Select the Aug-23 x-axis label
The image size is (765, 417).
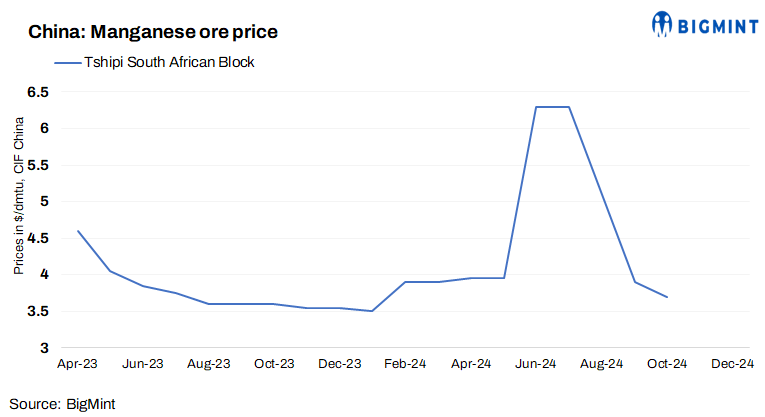[x=208, y=365]
